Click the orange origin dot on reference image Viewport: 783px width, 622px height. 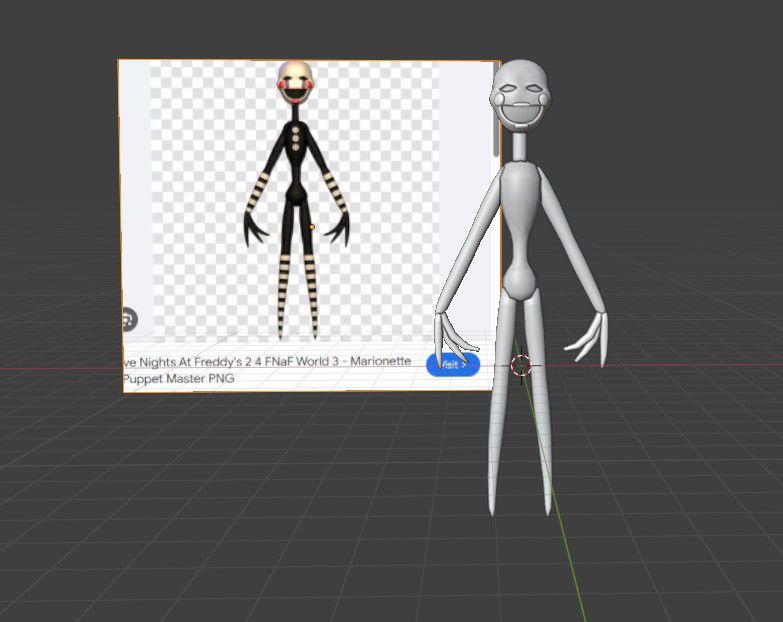312,227
